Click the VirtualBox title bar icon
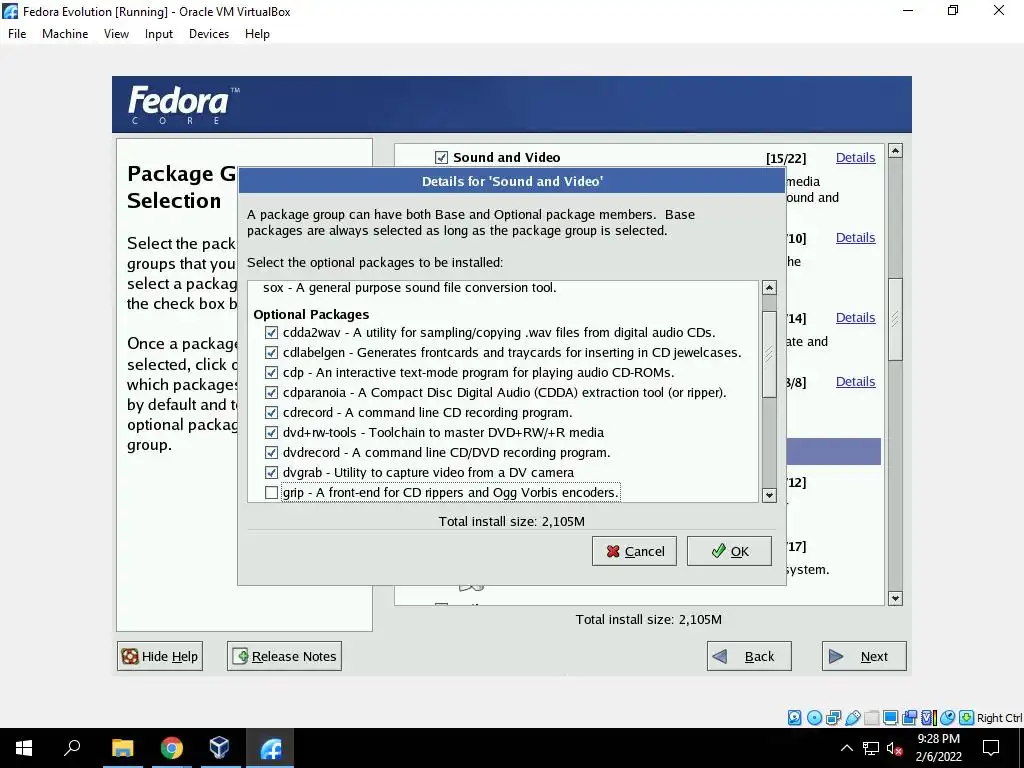 point(10,11)
